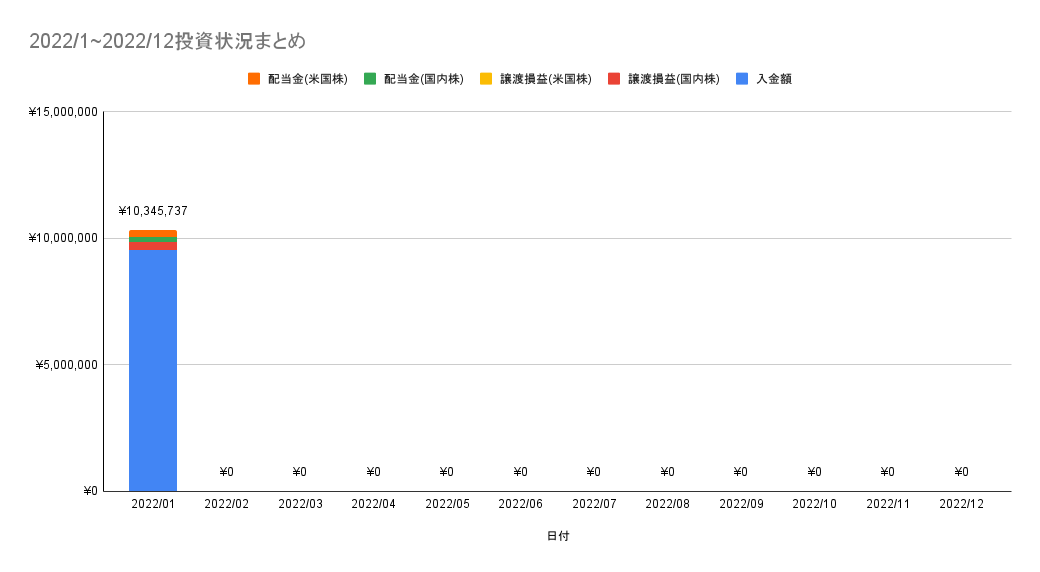Viewport: 1040px width, 572px height.
Task: Click the ¥0 data label above 2022/02
Action: tap(227, 472)
